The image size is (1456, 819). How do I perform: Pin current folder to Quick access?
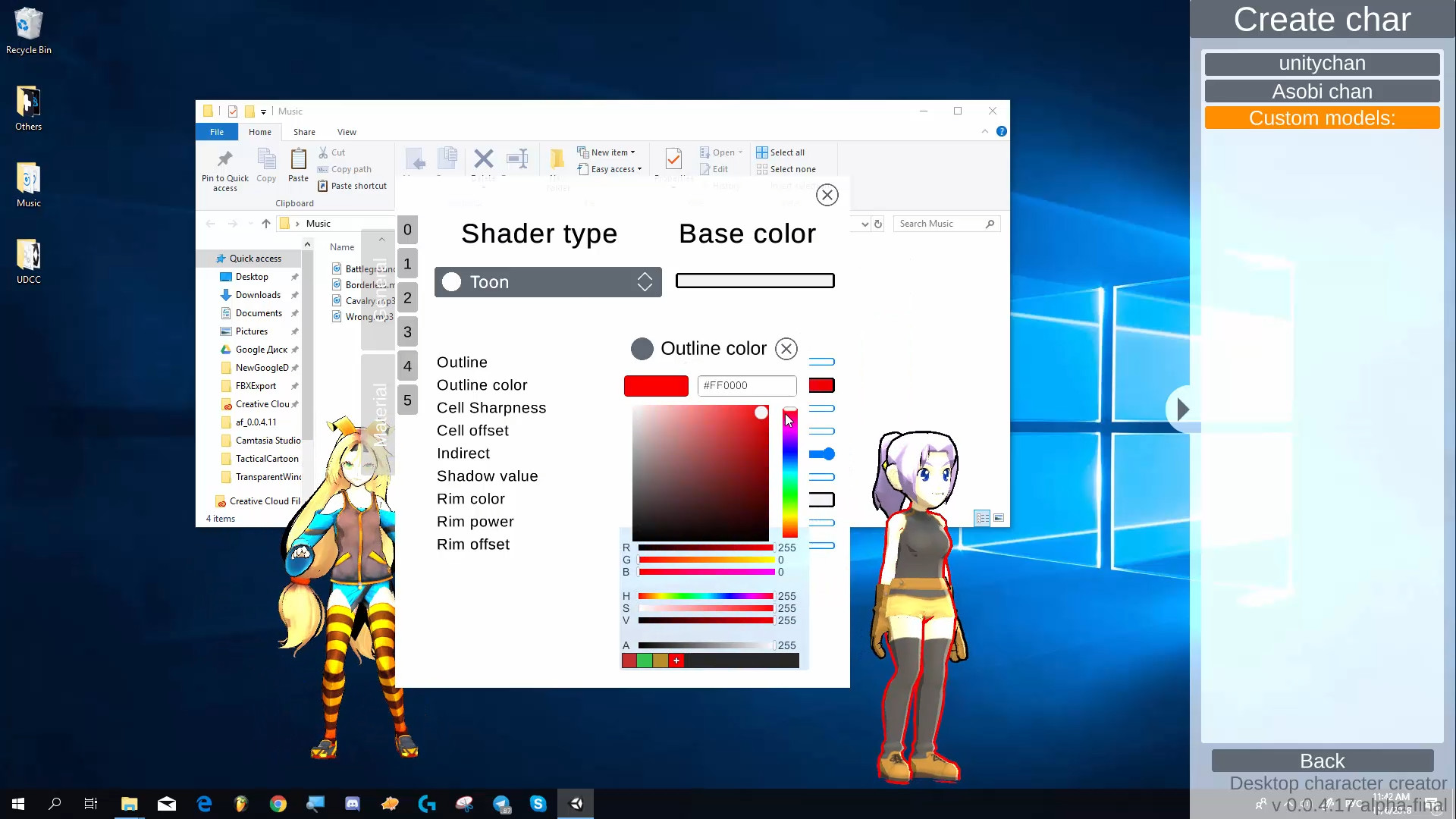click(x=224, y=168)
